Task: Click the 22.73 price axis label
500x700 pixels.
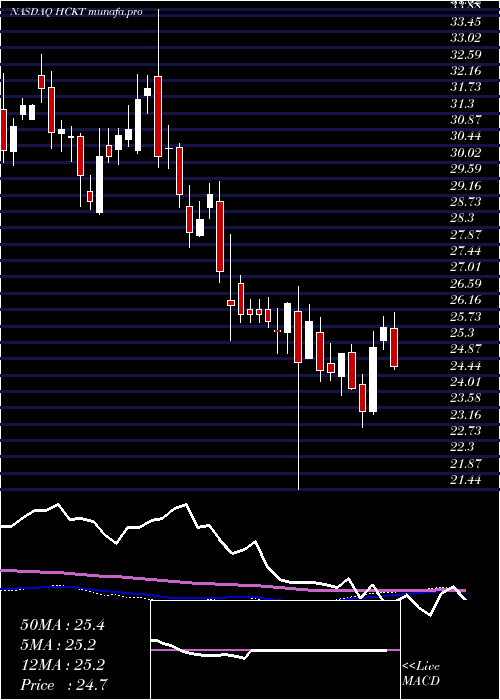Action: [466, 431]
